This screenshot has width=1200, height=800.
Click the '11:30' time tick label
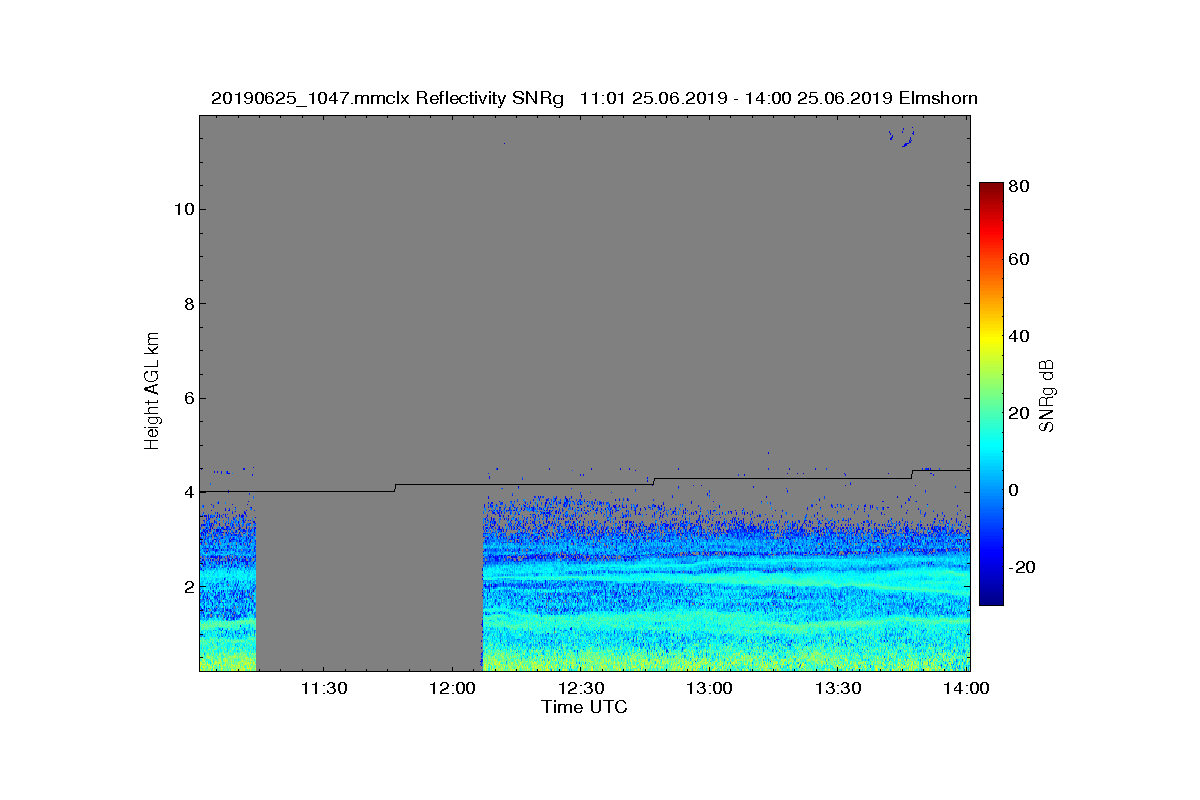pyautogui.click(x=323, y=688)
